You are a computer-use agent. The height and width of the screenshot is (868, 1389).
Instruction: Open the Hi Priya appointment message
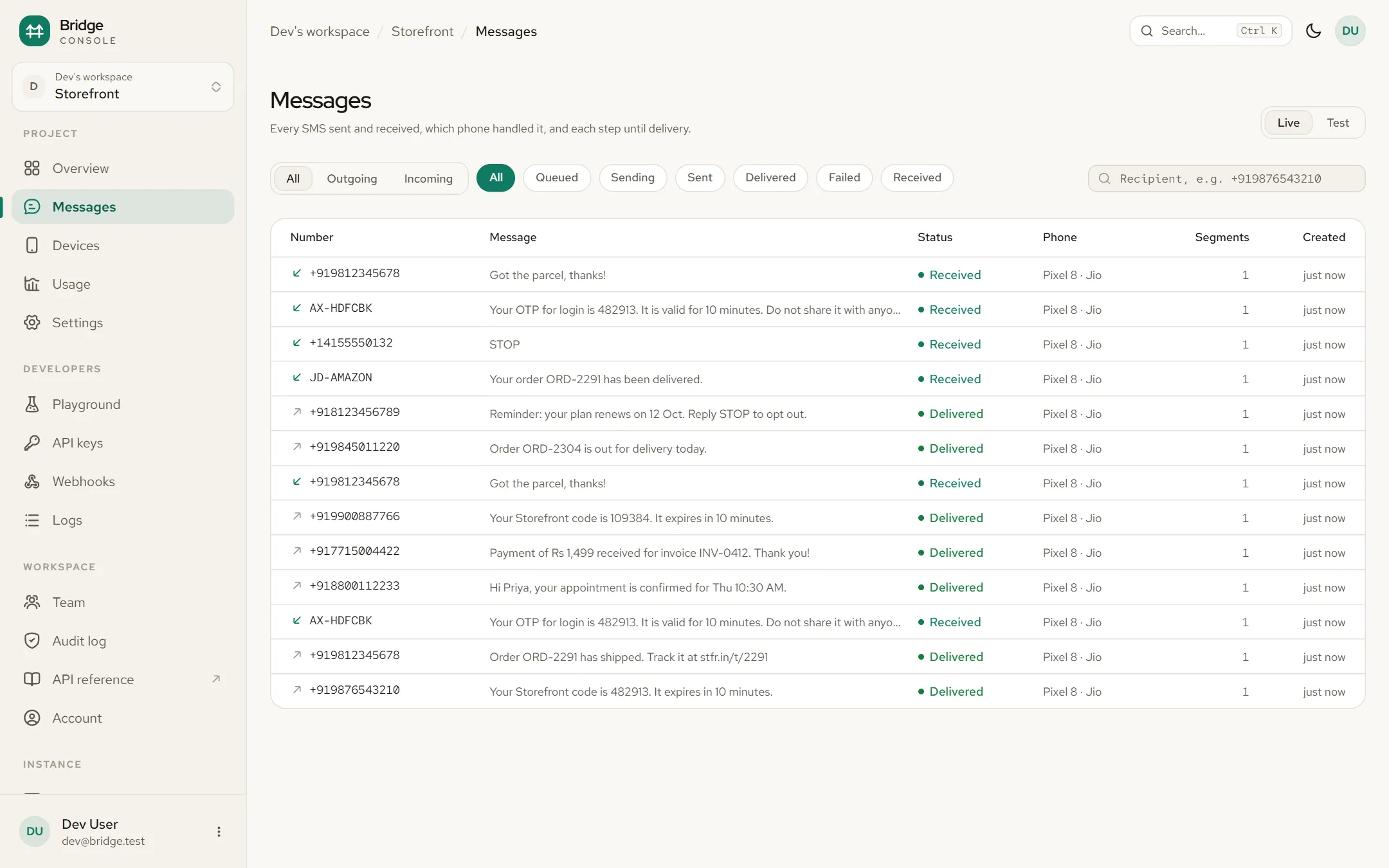(x=817, y=587)
